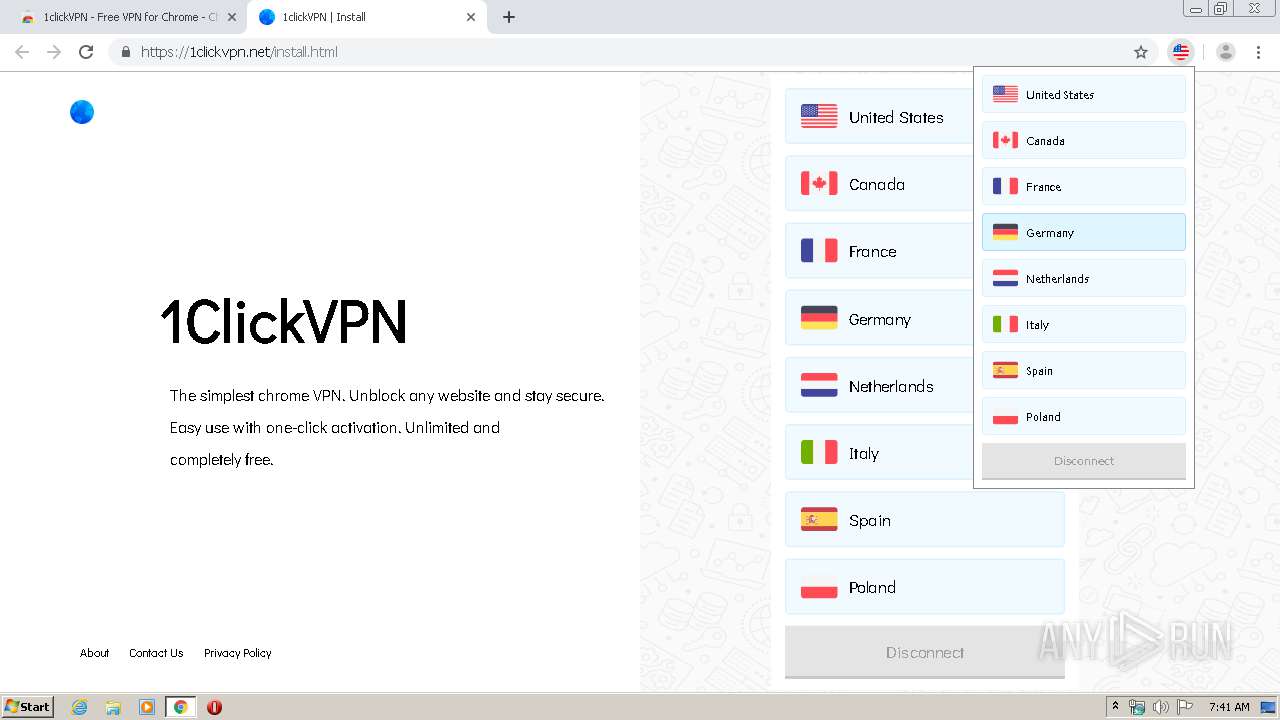Click the volume speaker tray icon
This screenshot has width=1280, height=720.
click(x=1161, y=707)
